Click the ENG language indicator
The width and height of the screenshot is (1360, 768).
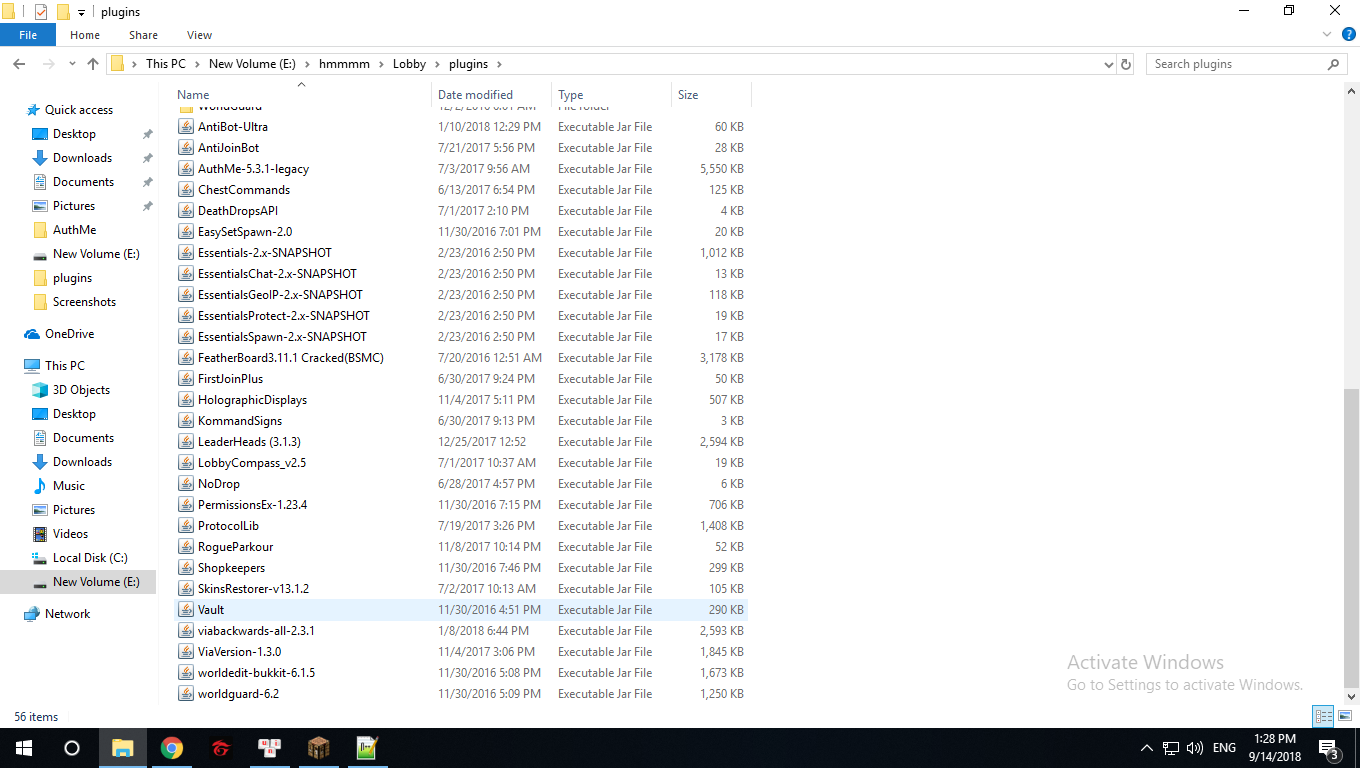tap(1224, 747)
